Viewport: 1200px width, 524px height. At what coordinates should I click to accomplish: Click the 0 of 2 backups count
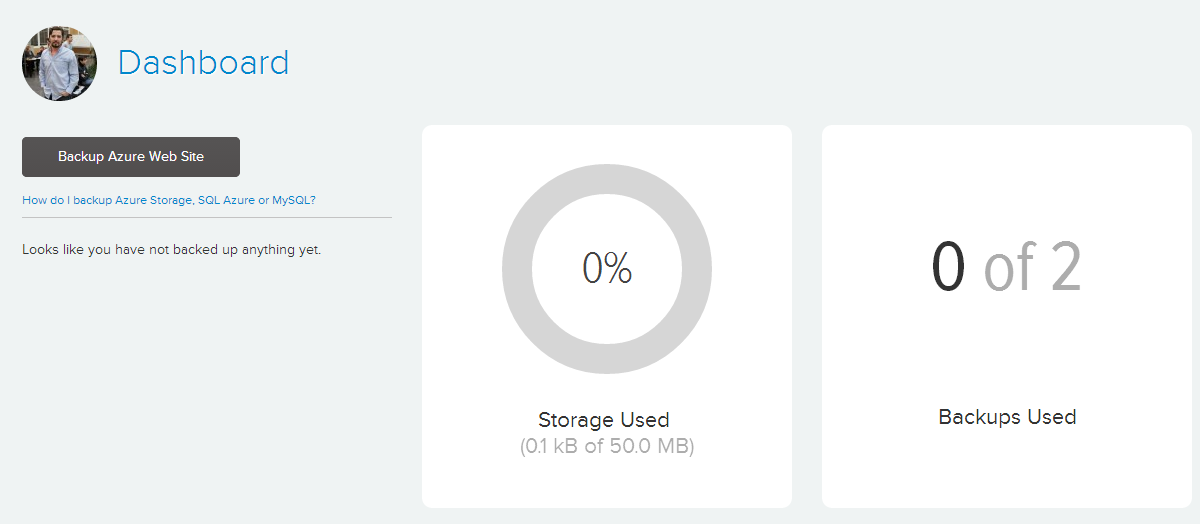pyautogui.click(x=1007, y=268)
